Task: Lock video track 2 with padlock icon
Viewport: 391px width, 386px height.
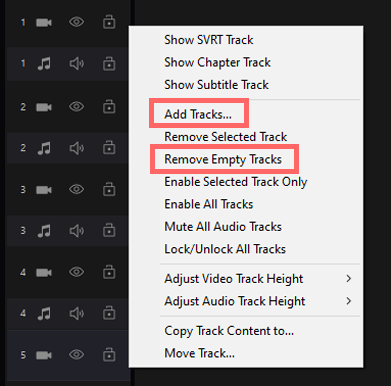Action: [x=109, y=107]
